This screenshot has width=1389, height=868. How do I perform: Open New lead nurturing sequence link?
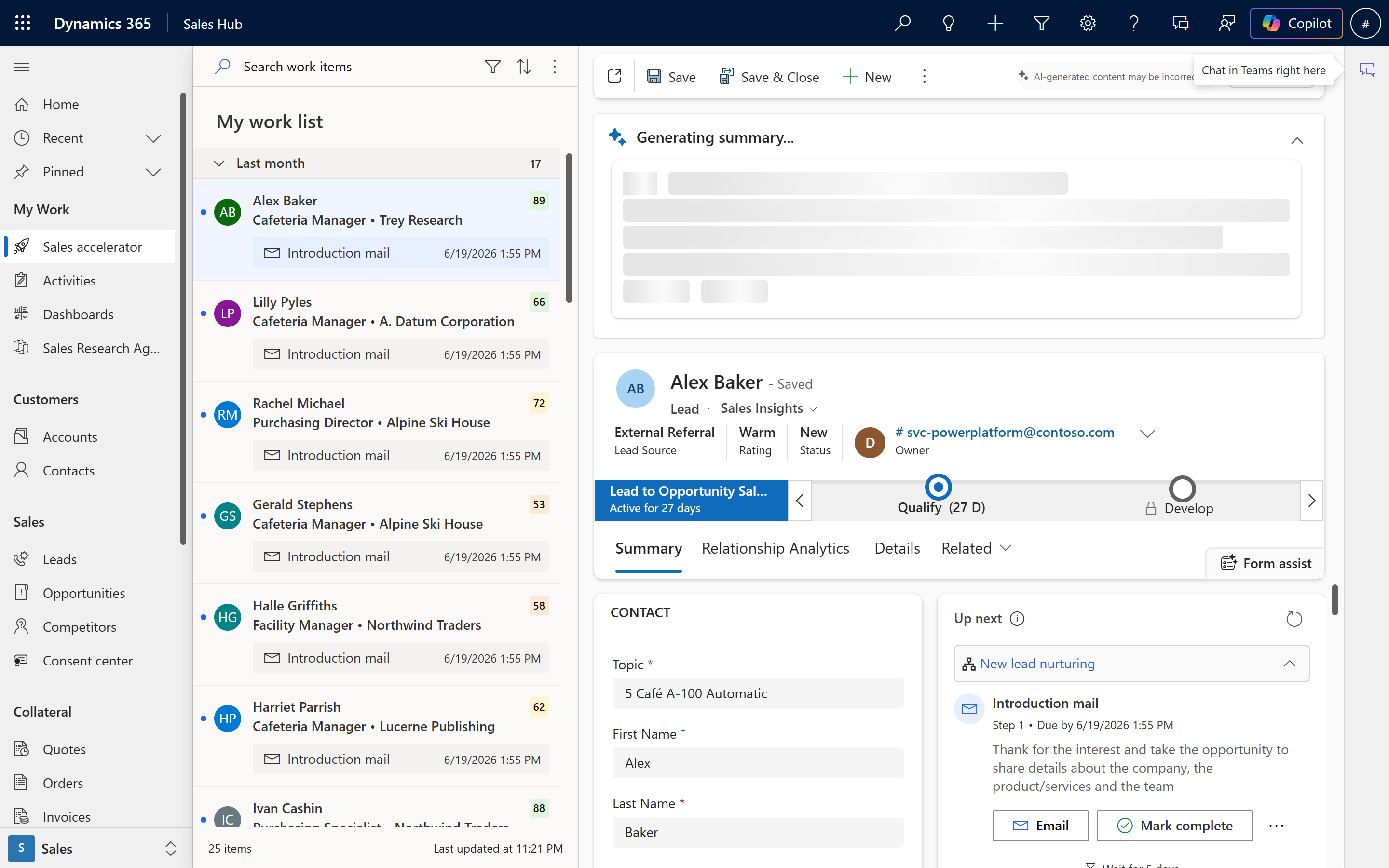1037,664
